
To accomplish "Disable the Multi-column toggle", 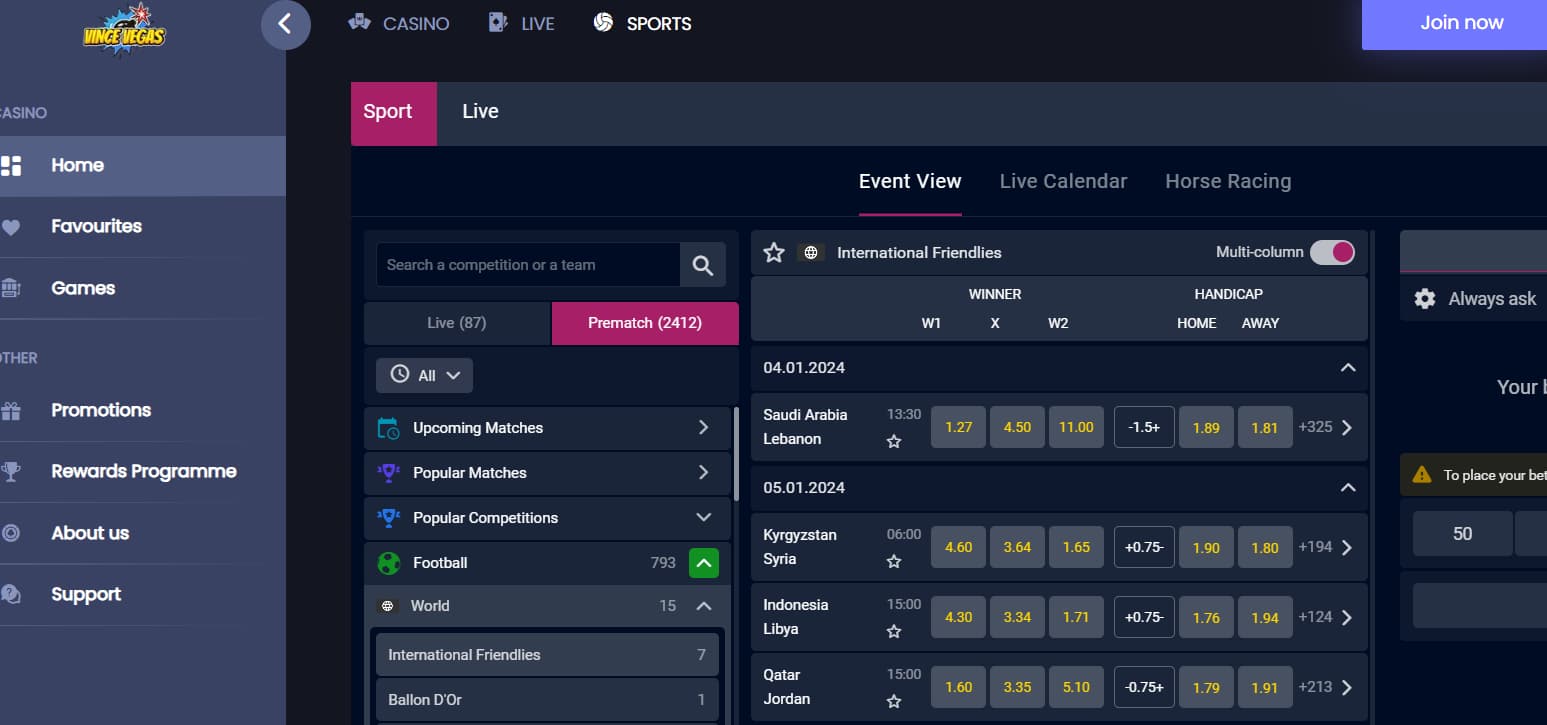I will click(1332, 253).
